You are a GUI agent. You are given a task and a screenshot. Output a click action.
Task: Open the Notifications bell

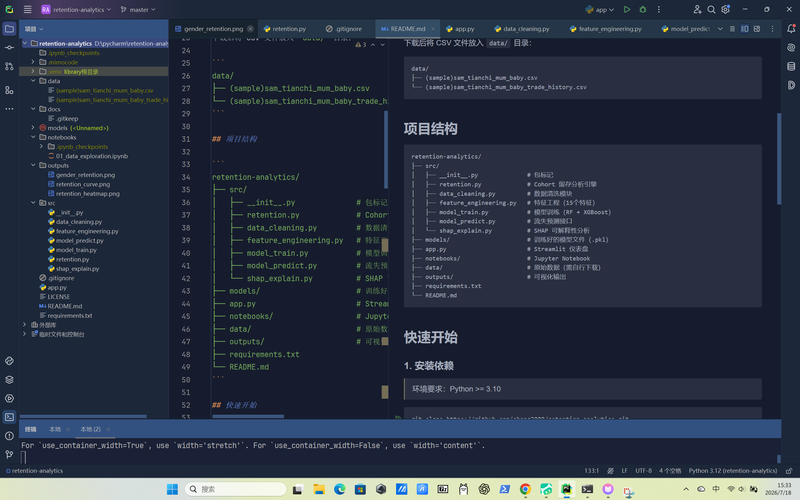[791, 29]
